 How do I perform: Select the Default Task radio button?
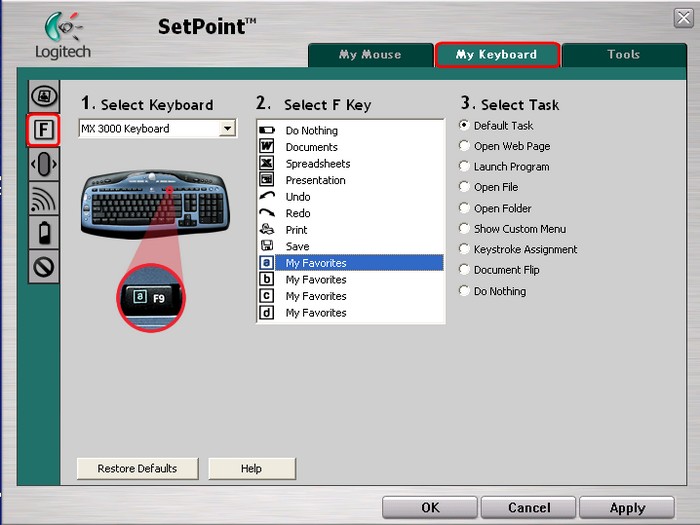(x=464, y=125)
